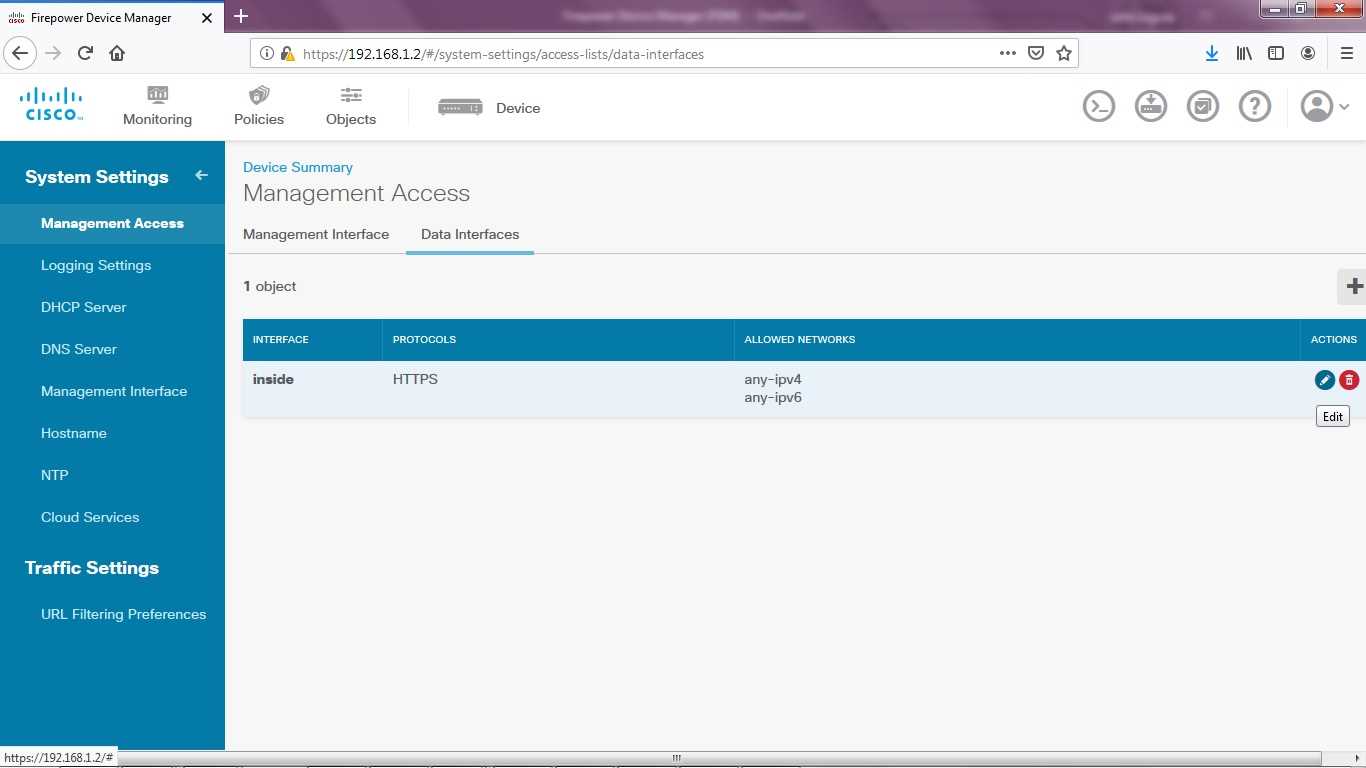Close the Firepower Device Manager tab
This screenshot has height=768, width=1366.
(x=207, y=17)
